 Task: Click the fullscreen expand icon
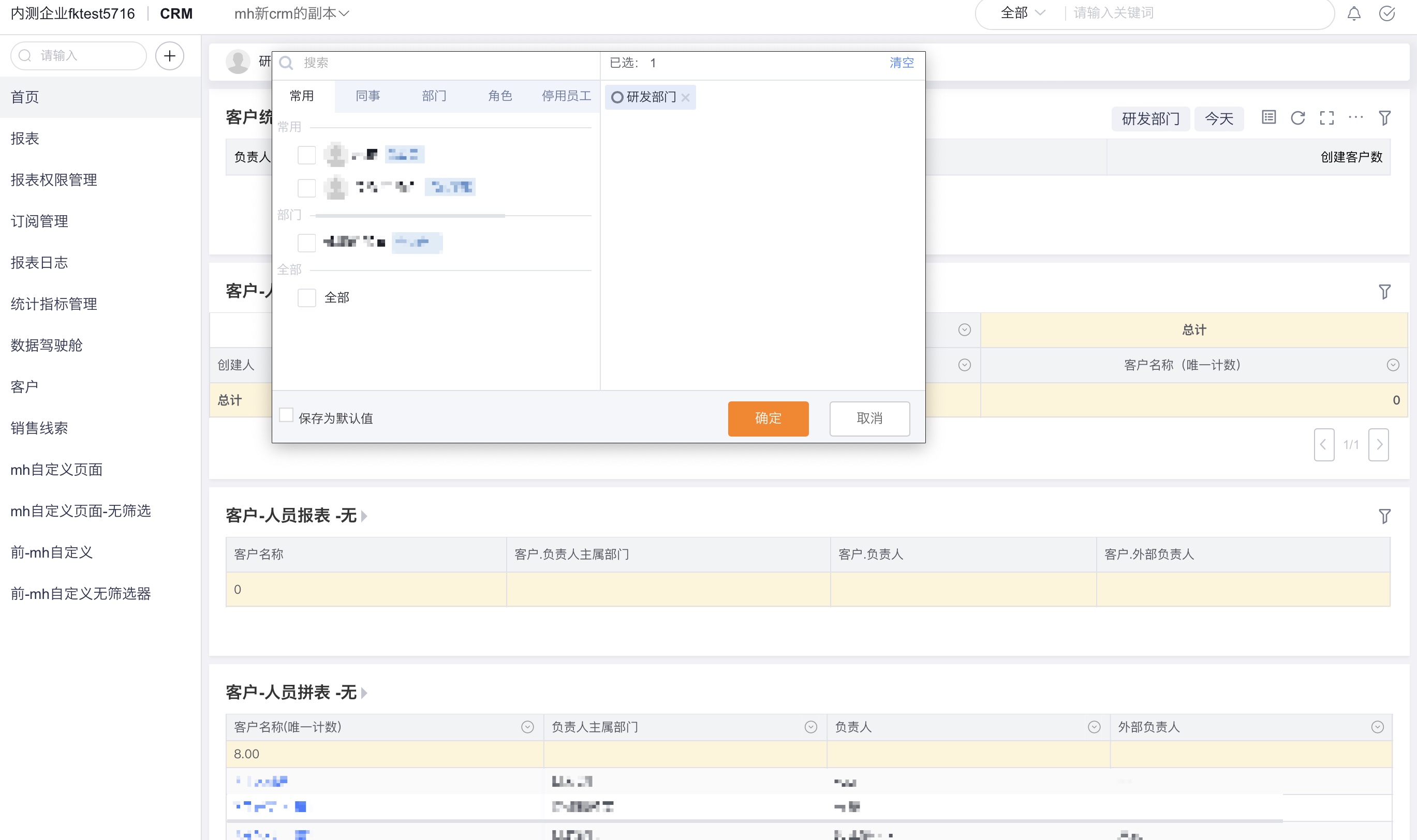point(1327,118)
